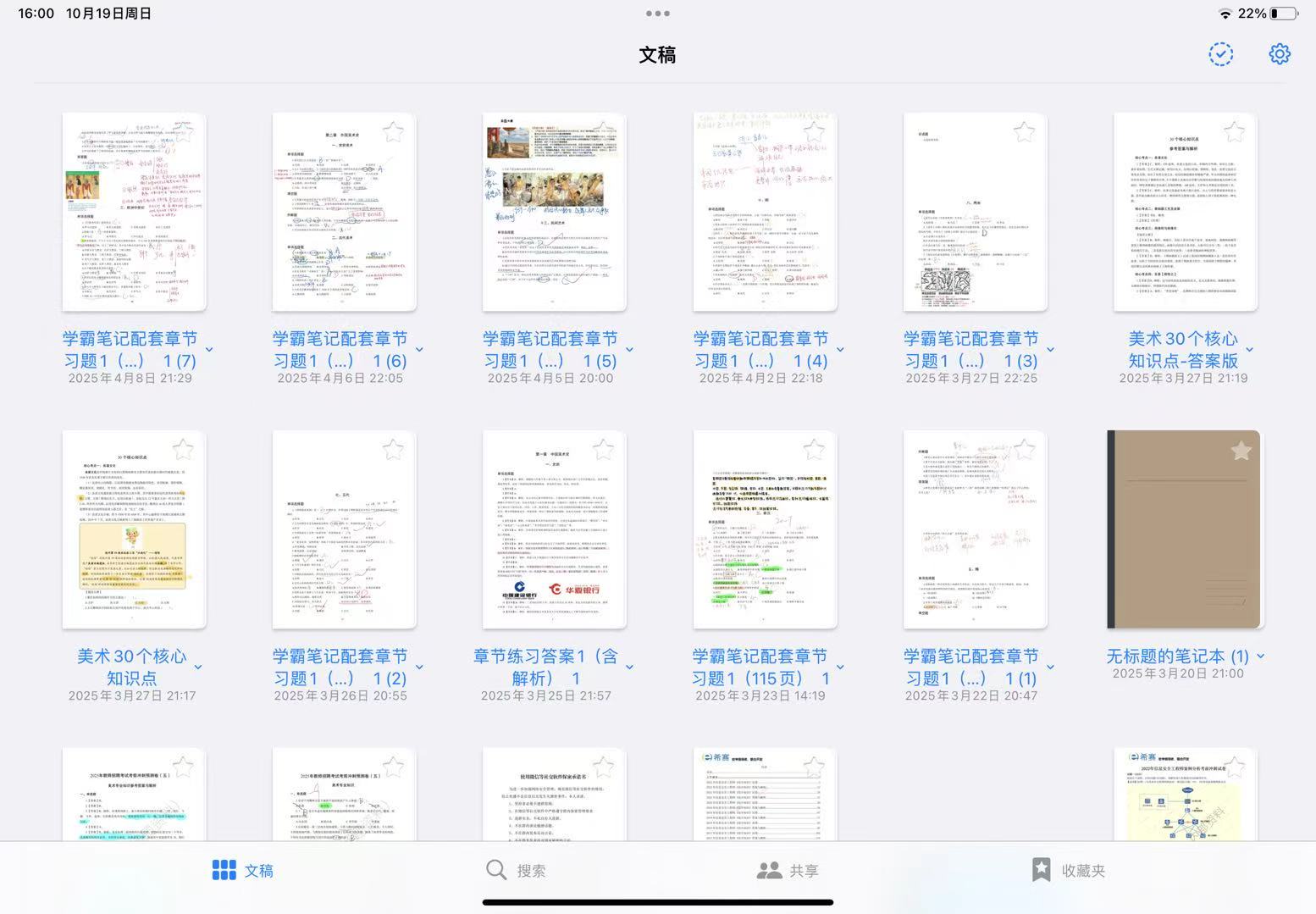This screenshot has width=1316, height=914.
Task: Tap the 美术30个核心知识点 title link
Action: point(131,667)
